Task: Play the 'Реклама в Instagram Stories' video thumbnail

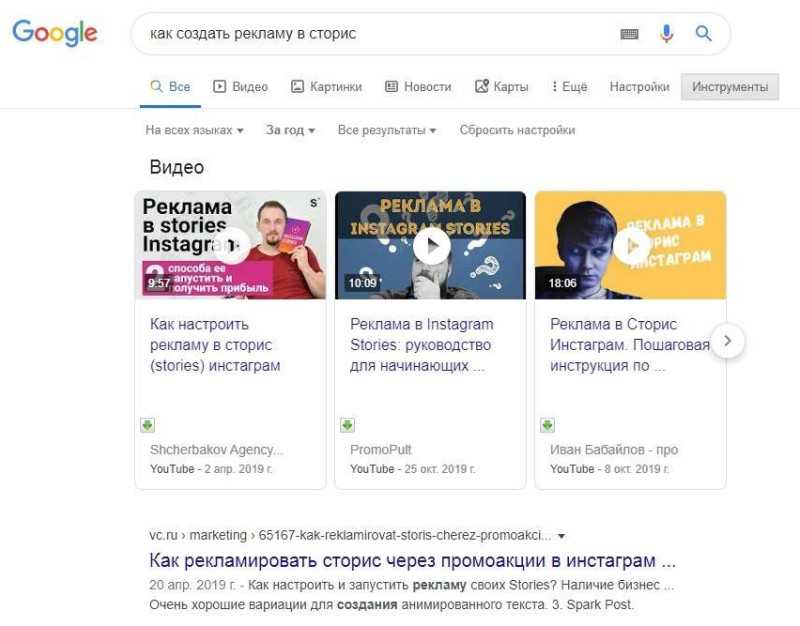Action: pyautogui.click(x=431, y=245)
